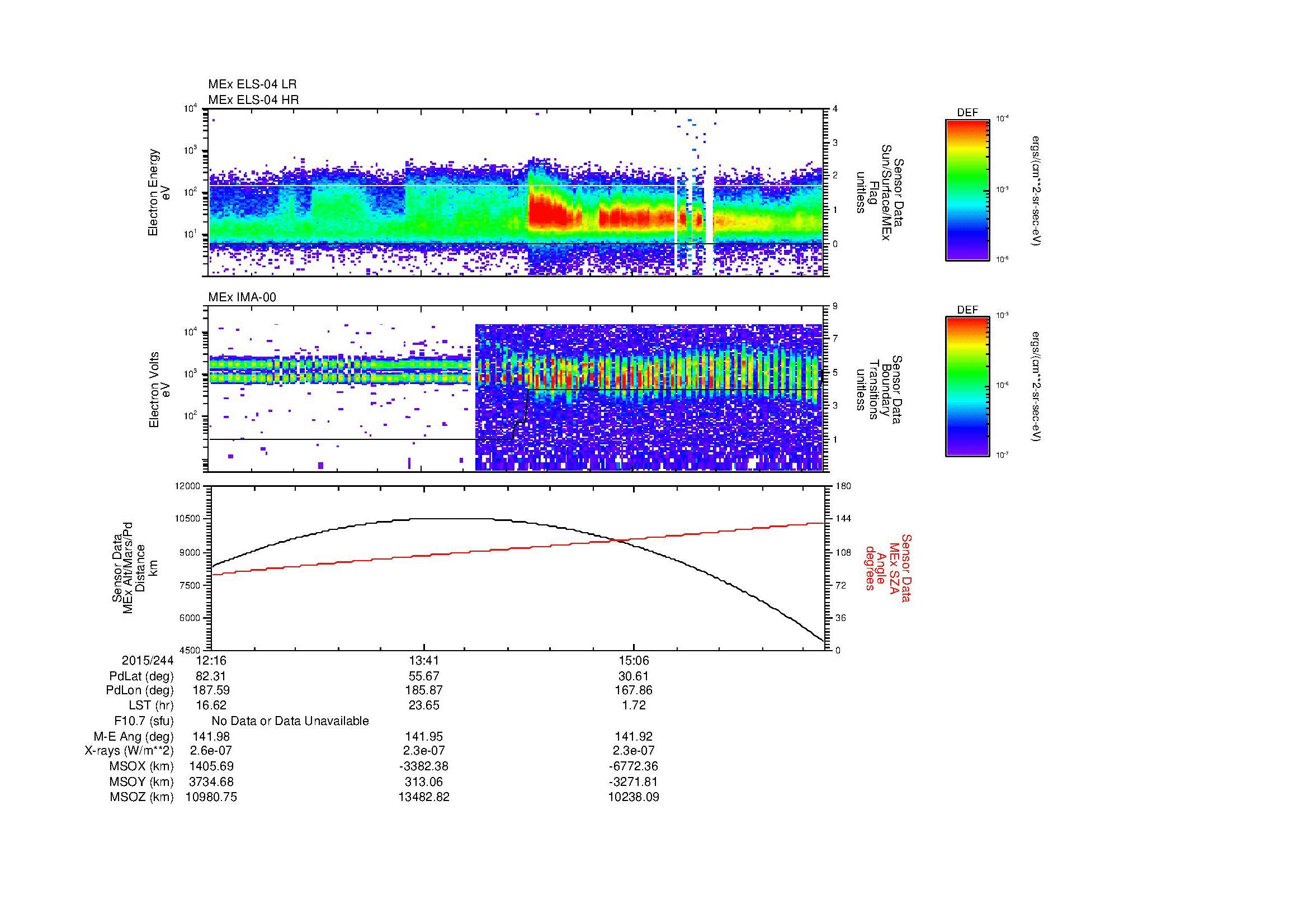Click the PdLon value 187.59
This screenshot has height=924, width=1308.
pyautogui.click(x=211, y=690)
